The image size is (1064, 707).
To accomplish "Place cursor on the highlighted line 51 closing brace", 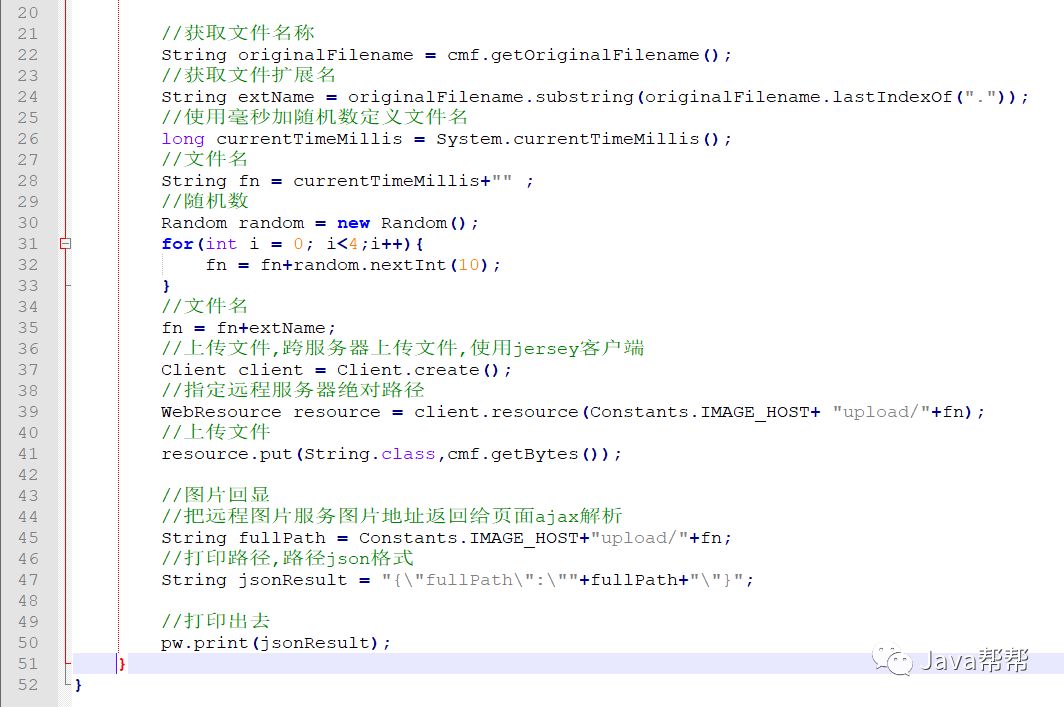I will (122, 663).
